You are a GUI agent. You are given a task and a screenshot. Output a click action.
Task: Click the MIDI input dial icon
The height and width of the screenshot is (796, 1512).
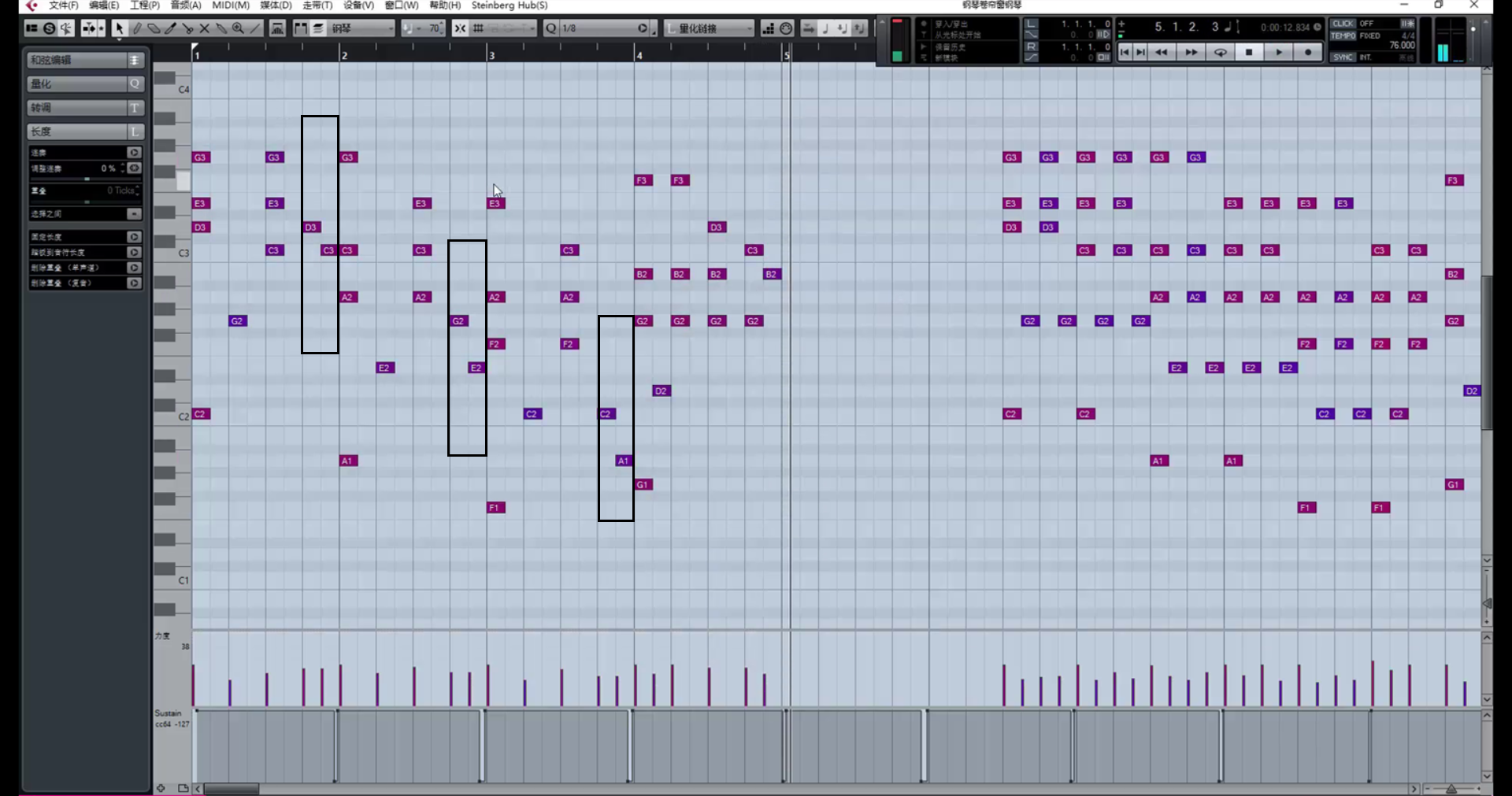tap(786, 28)
